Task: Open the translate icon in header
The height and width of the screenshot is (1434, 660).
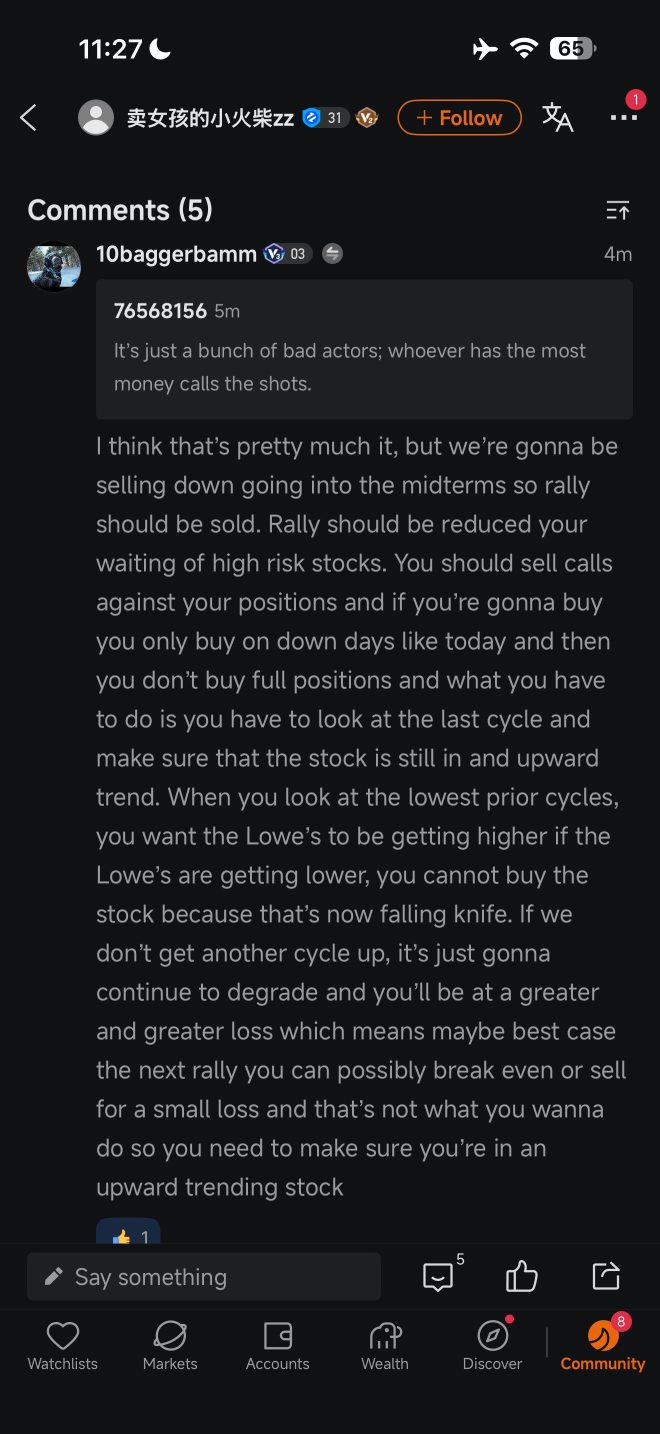Action: (x=558, y=118)
